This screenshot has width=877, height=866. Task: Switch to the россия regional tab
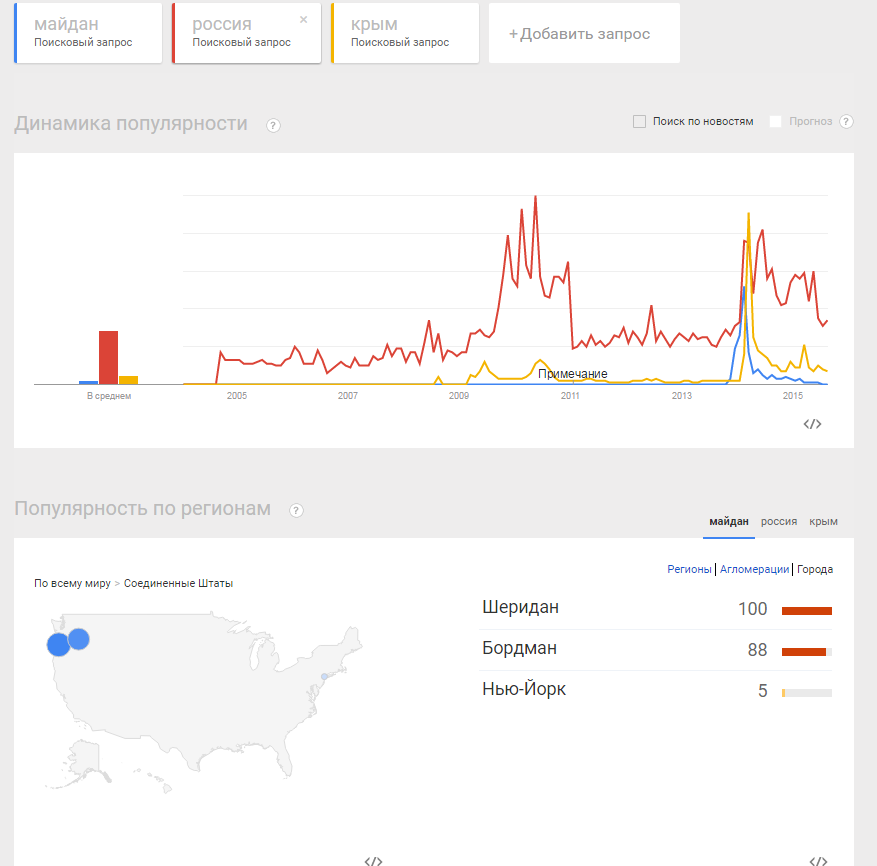(x=779, y=521)
